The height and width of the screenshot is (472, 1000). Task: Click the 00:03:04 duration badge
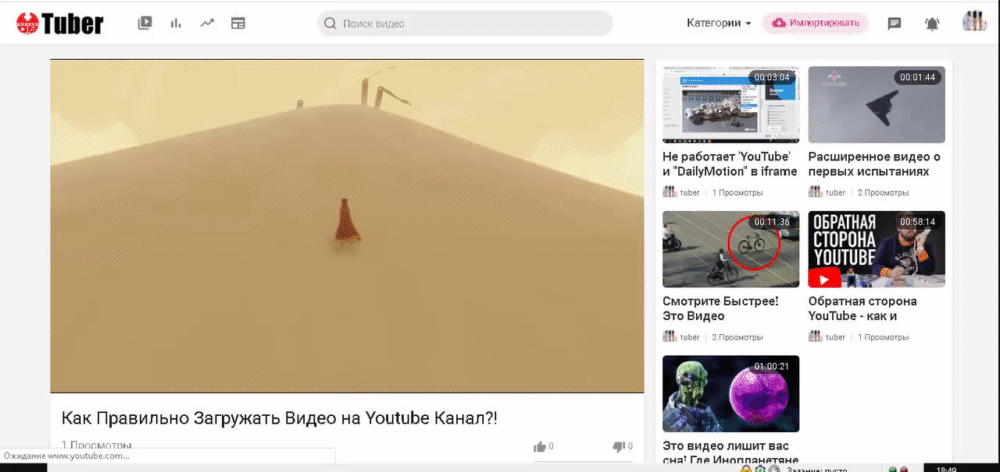(x=772, y=77)
